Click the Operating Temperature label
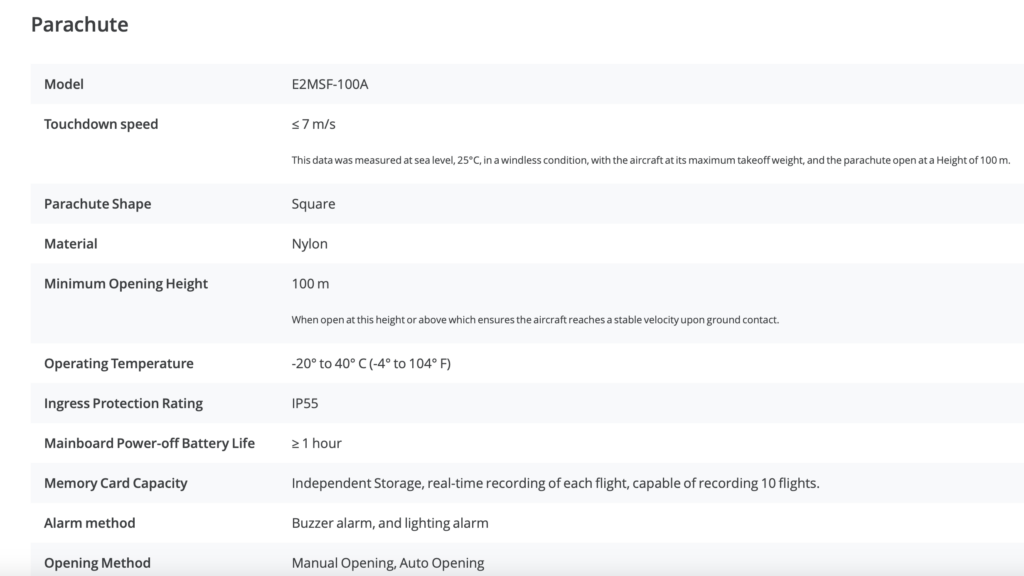Image resolution: width=1024 pixels, height=576 pixels. pyautogui.click(x=119, y=363)
